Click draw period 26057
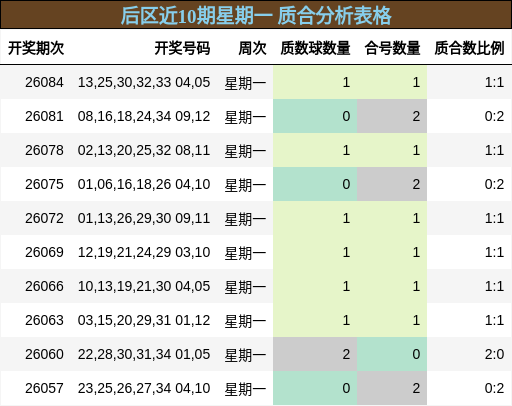Image resolution: width=512 pixels, height=406 pixels. 44,388
